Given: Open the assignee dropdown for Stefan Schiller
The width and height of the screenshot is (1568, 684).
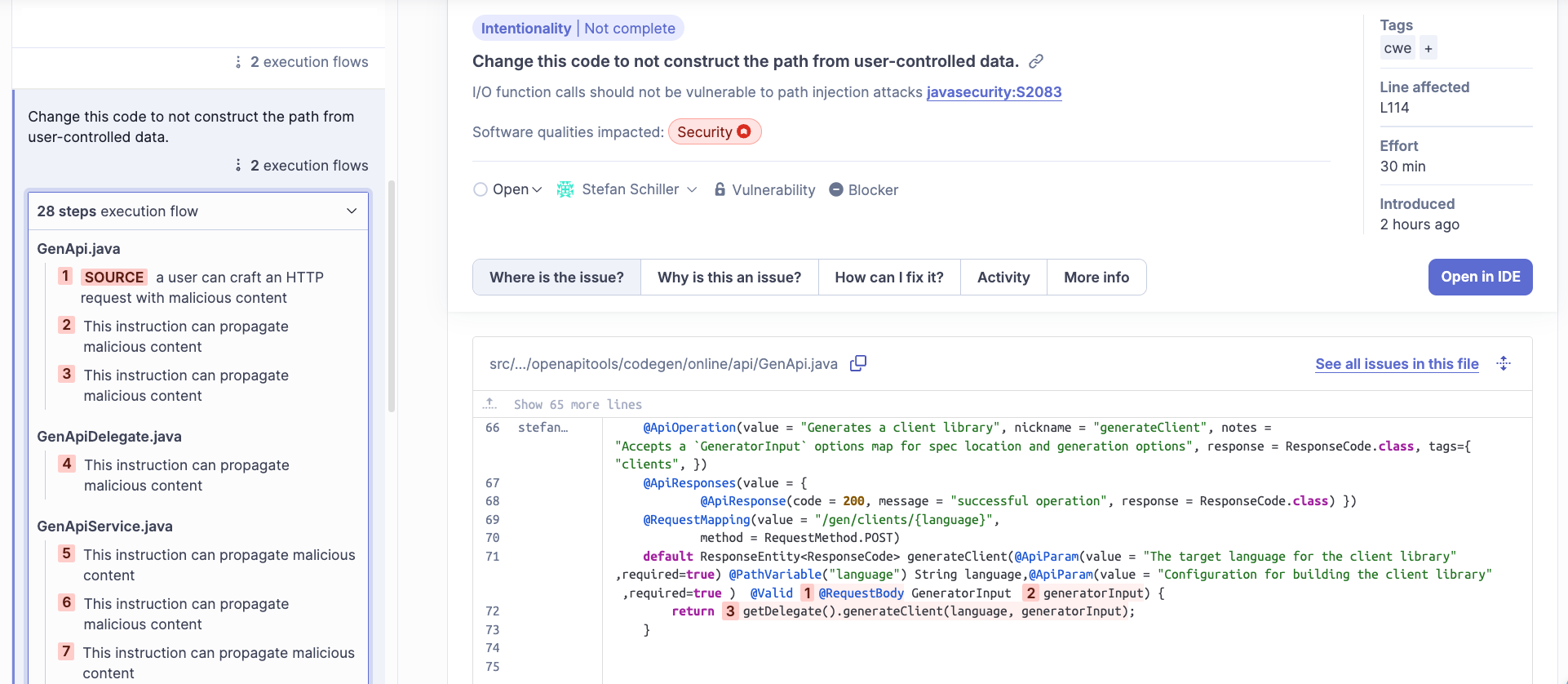Looking at the screenshot, I should click(x=692, y=189).
